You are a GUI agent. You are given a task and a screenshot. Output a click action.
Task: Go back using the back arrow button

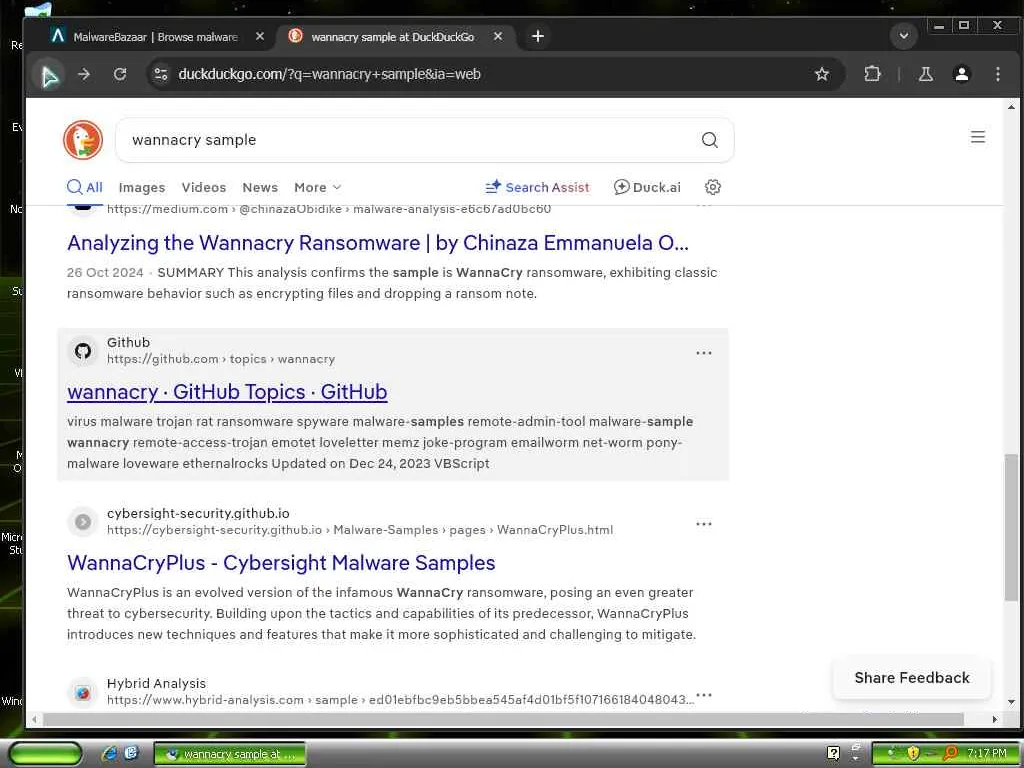pyautogui.click(x=49, y=74)
